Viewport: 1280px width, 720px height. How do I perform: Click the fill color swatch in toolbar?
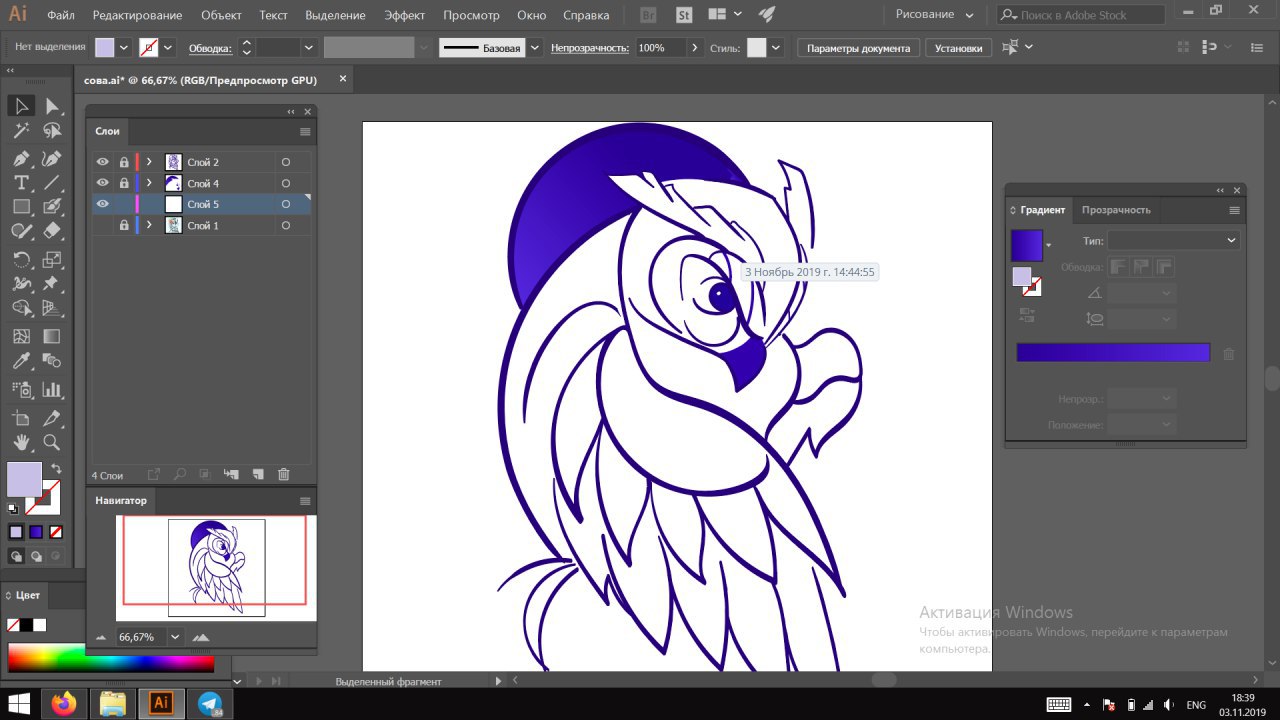[x=24, y=479]
